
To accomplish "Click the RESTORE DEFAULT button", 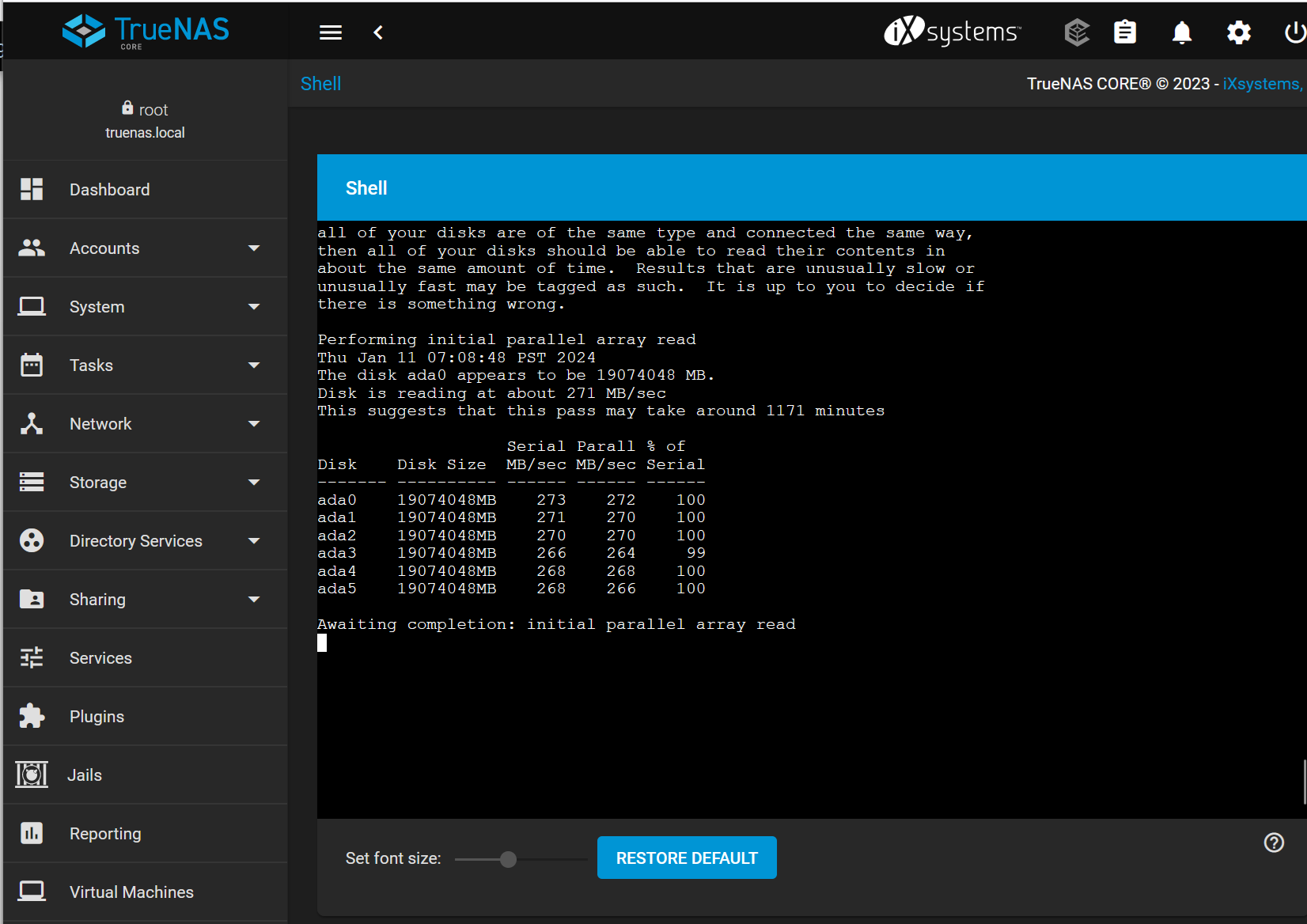I will tap(687, 858).
